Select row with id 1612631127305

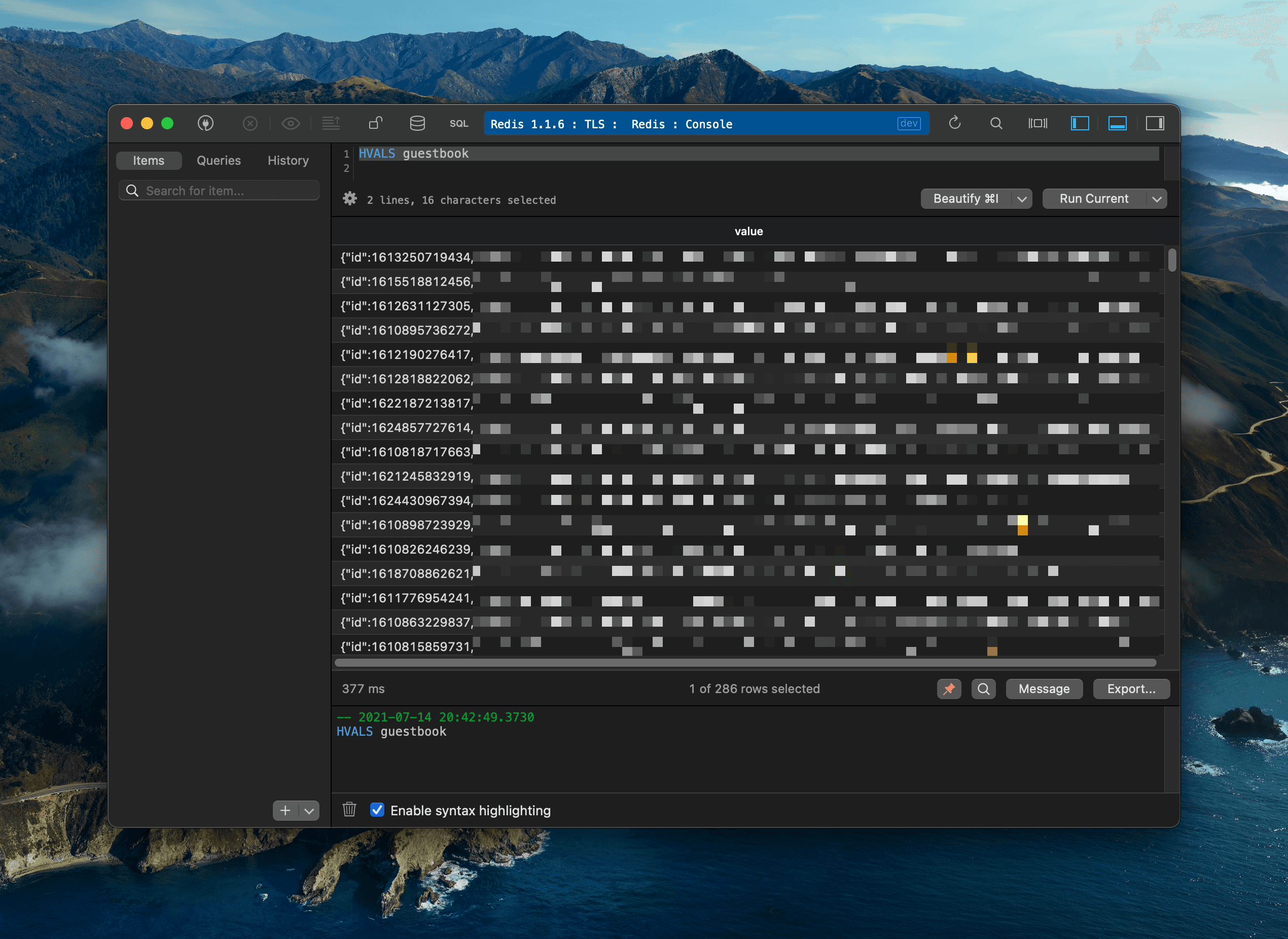(x=747, y=306)
